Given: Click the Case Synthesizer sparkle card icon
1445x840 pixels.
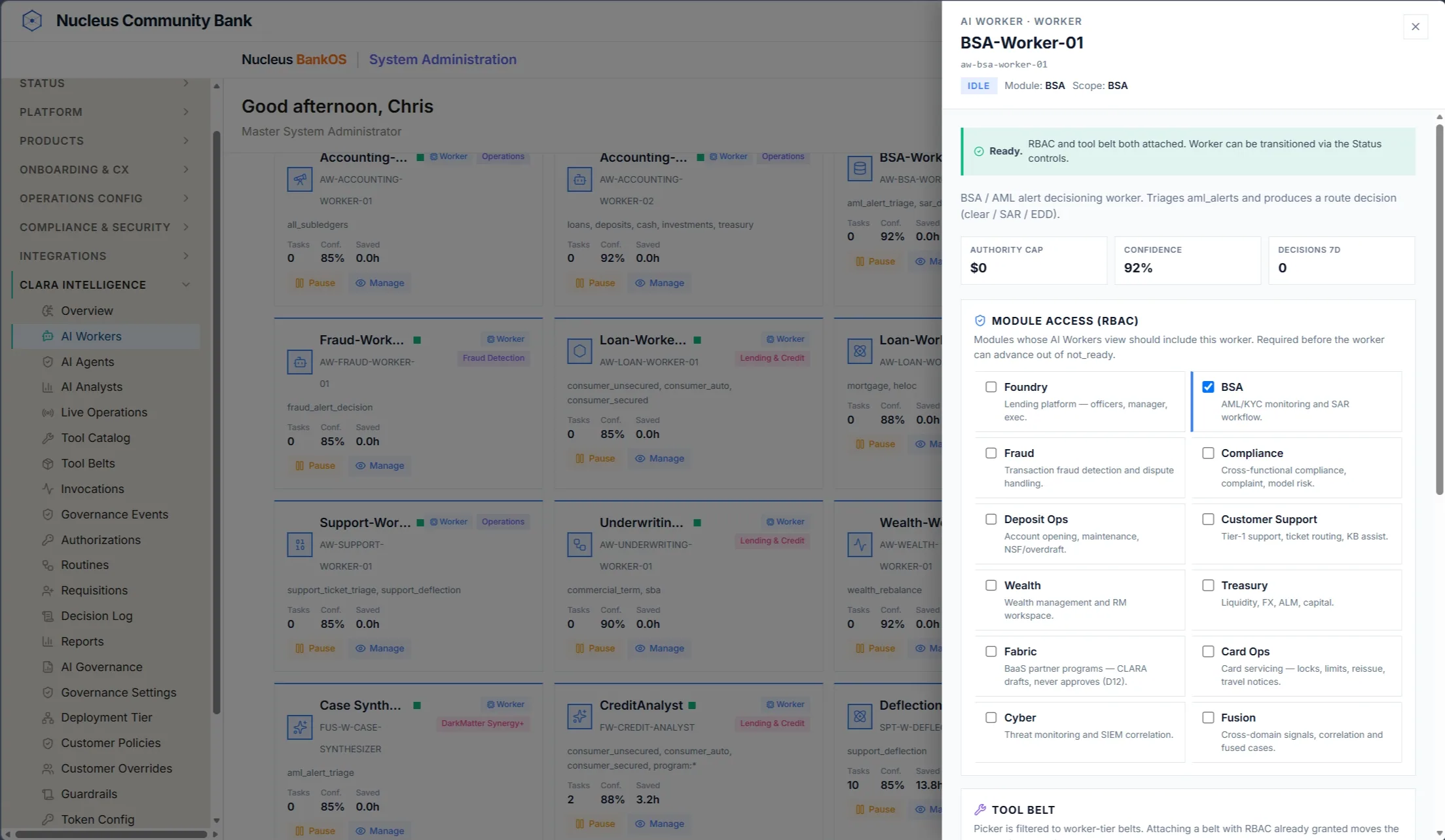Looking at the screenshot, I should (300, 727).
